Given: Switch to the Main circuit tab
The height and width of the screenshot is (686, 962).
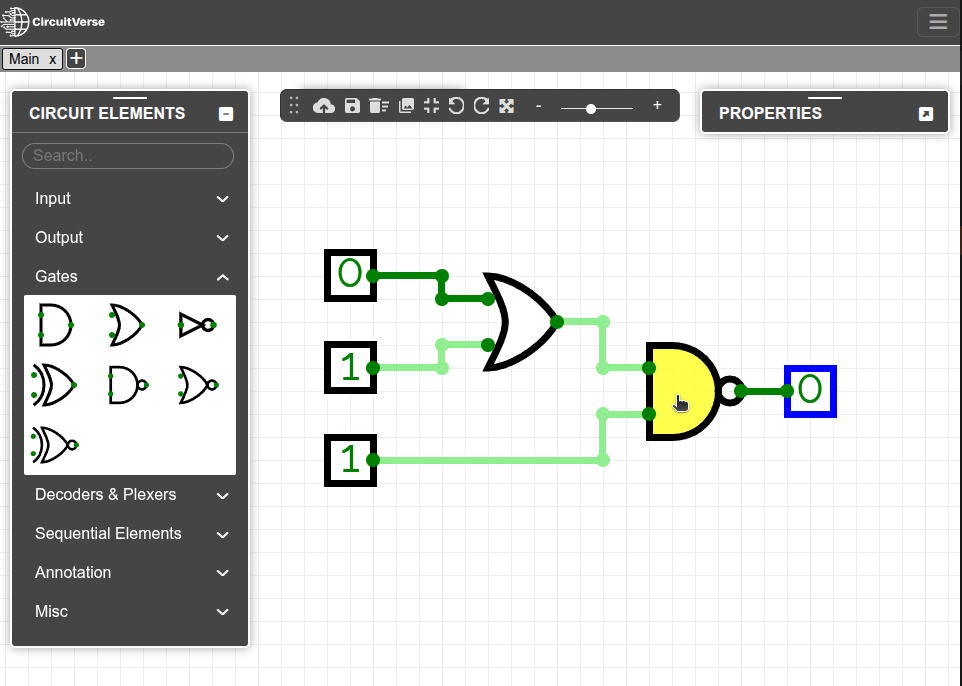Looking at the screenshot, I should (24, 59).
